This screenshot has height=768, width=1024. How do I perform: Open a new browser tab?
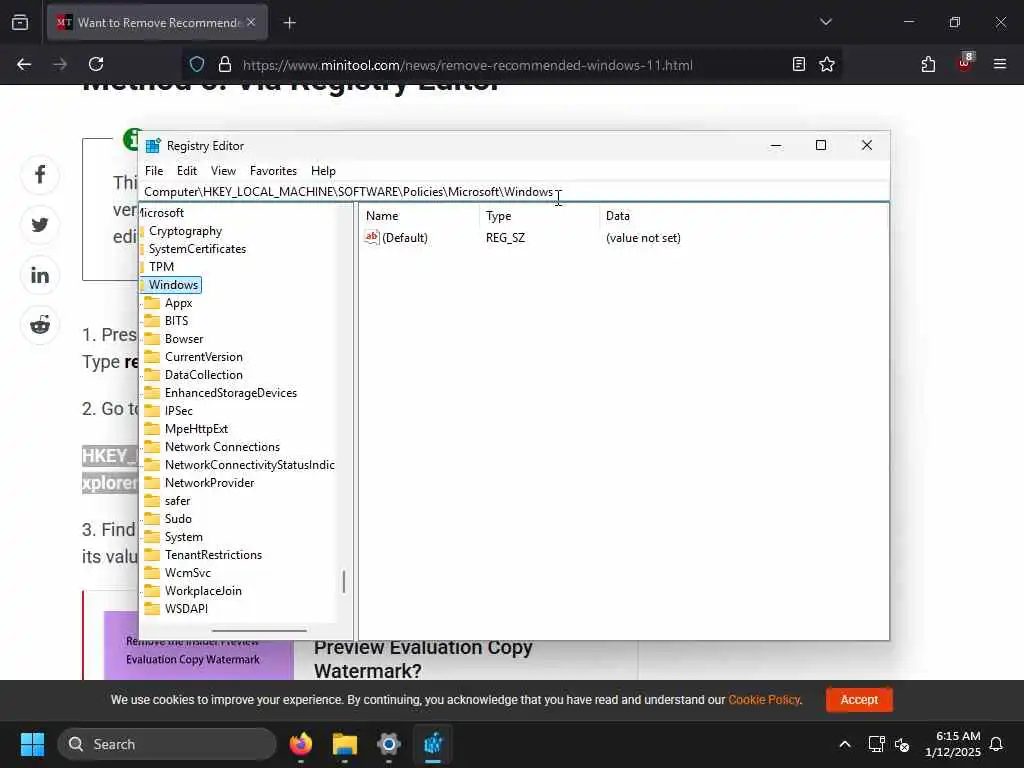289,23
